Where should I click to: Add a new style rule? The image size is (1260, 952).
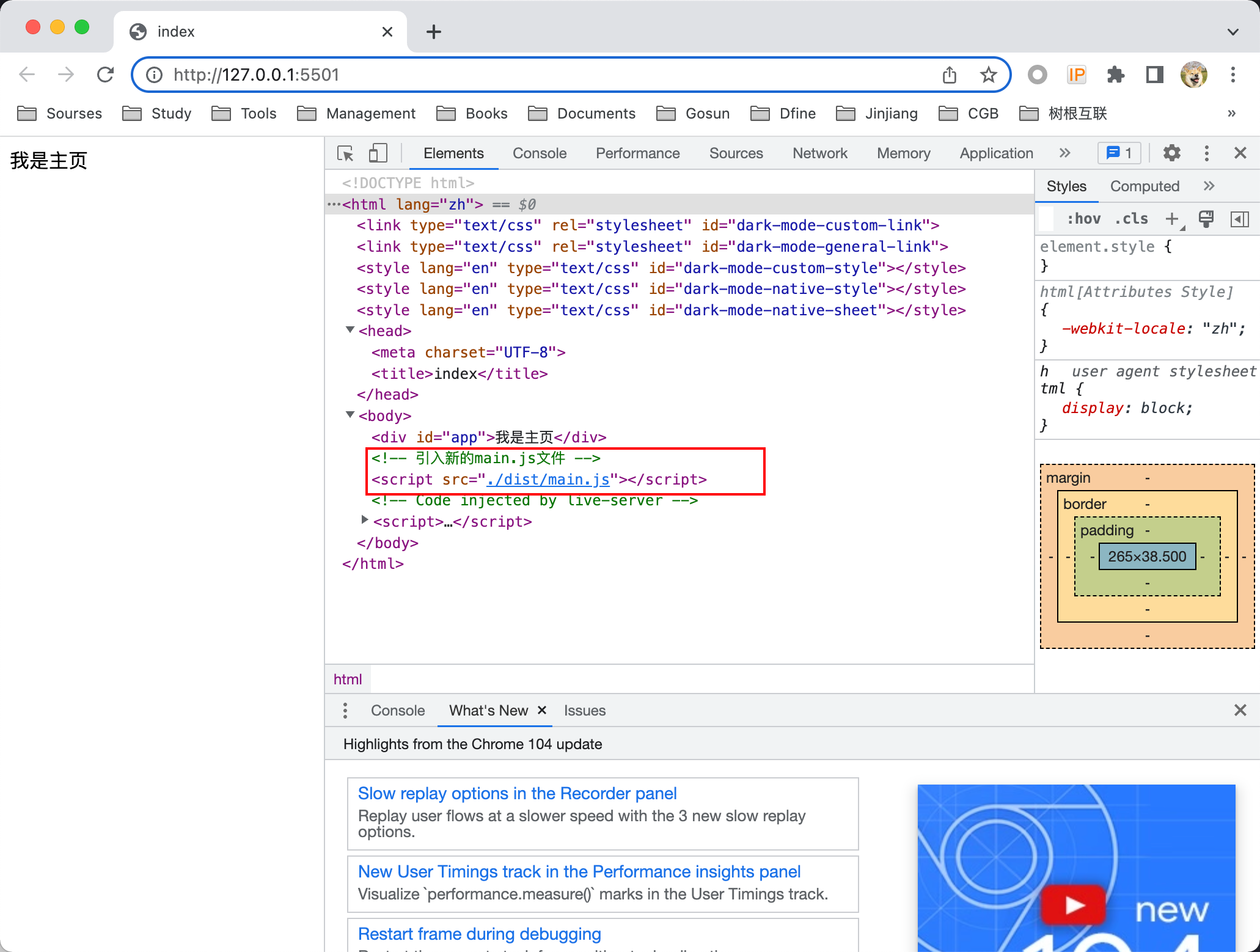click(x=1171, y=219)
